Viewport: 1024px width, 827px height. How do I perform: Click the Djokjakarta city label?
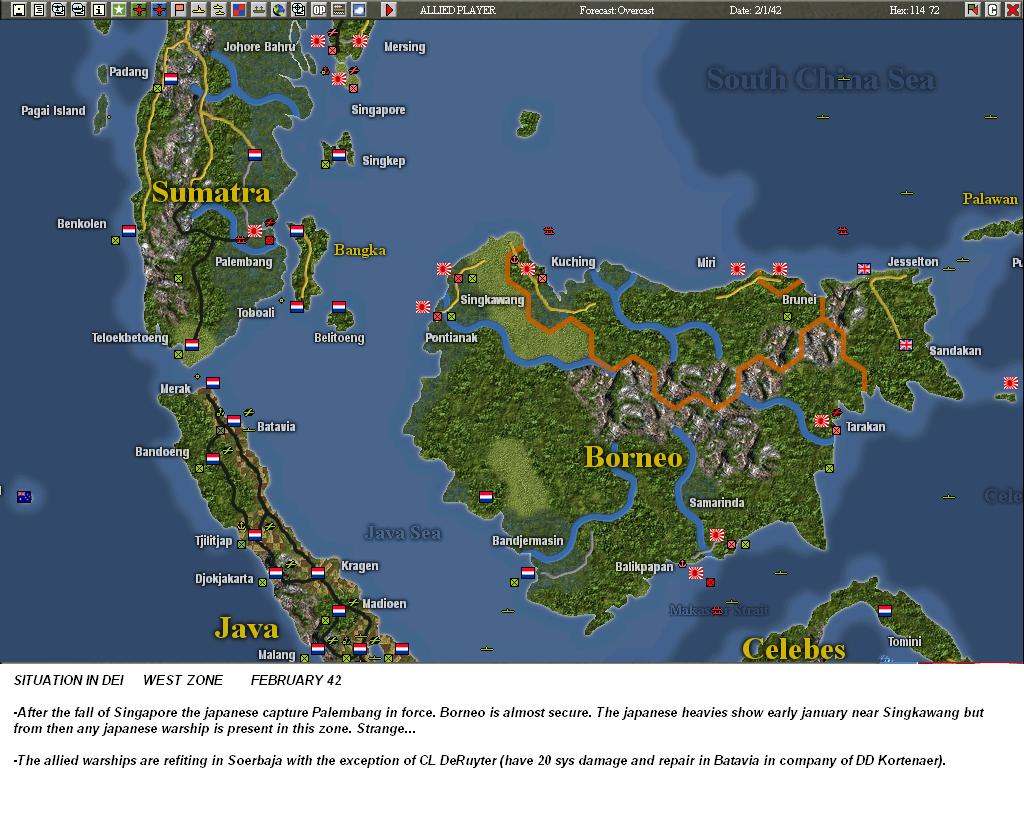pos(224,579)
